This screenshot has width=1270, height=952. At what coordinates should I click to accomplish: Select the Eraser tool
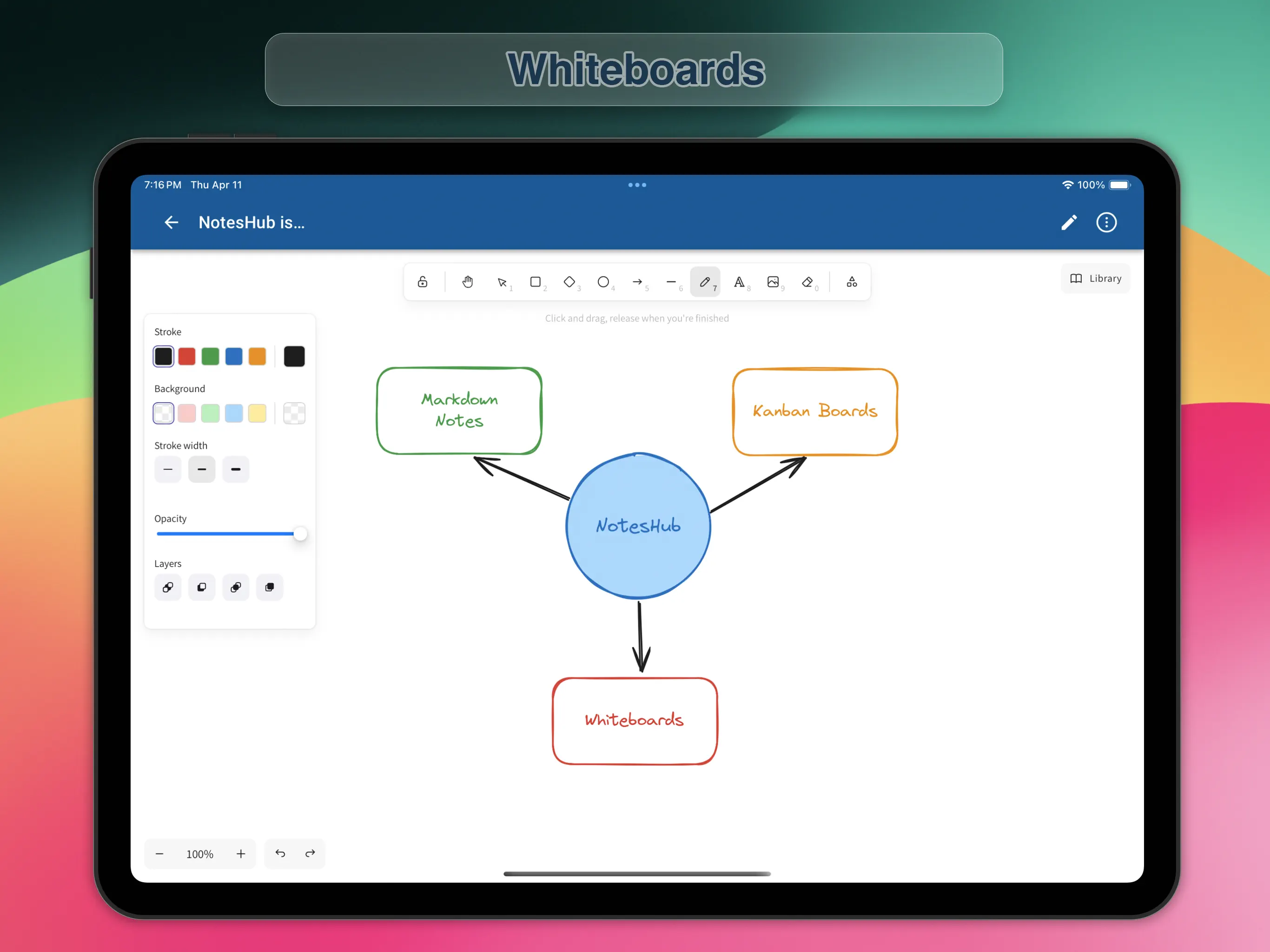807,282
